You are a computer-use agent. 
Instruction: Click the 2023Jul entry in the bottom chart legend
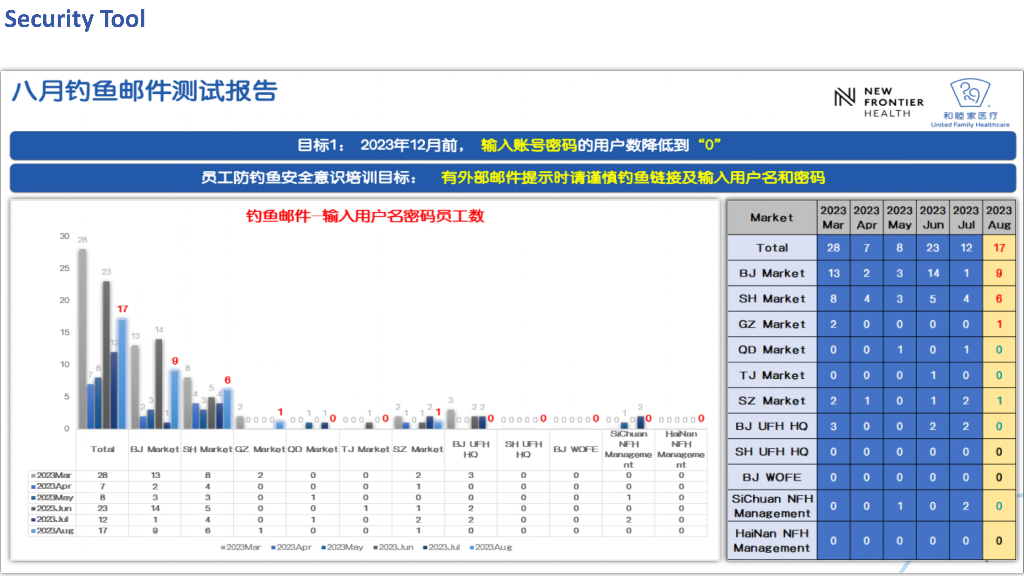(441, 547)
